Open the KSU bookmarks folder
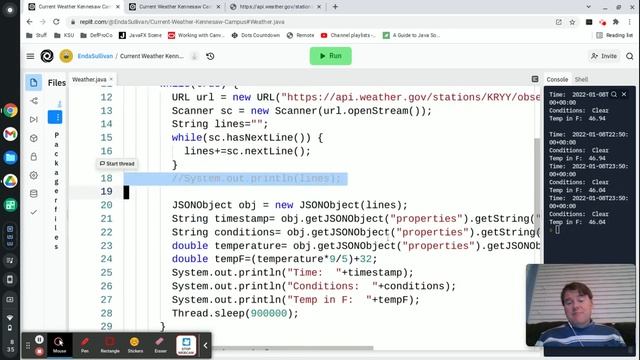 tap(64, 36)
